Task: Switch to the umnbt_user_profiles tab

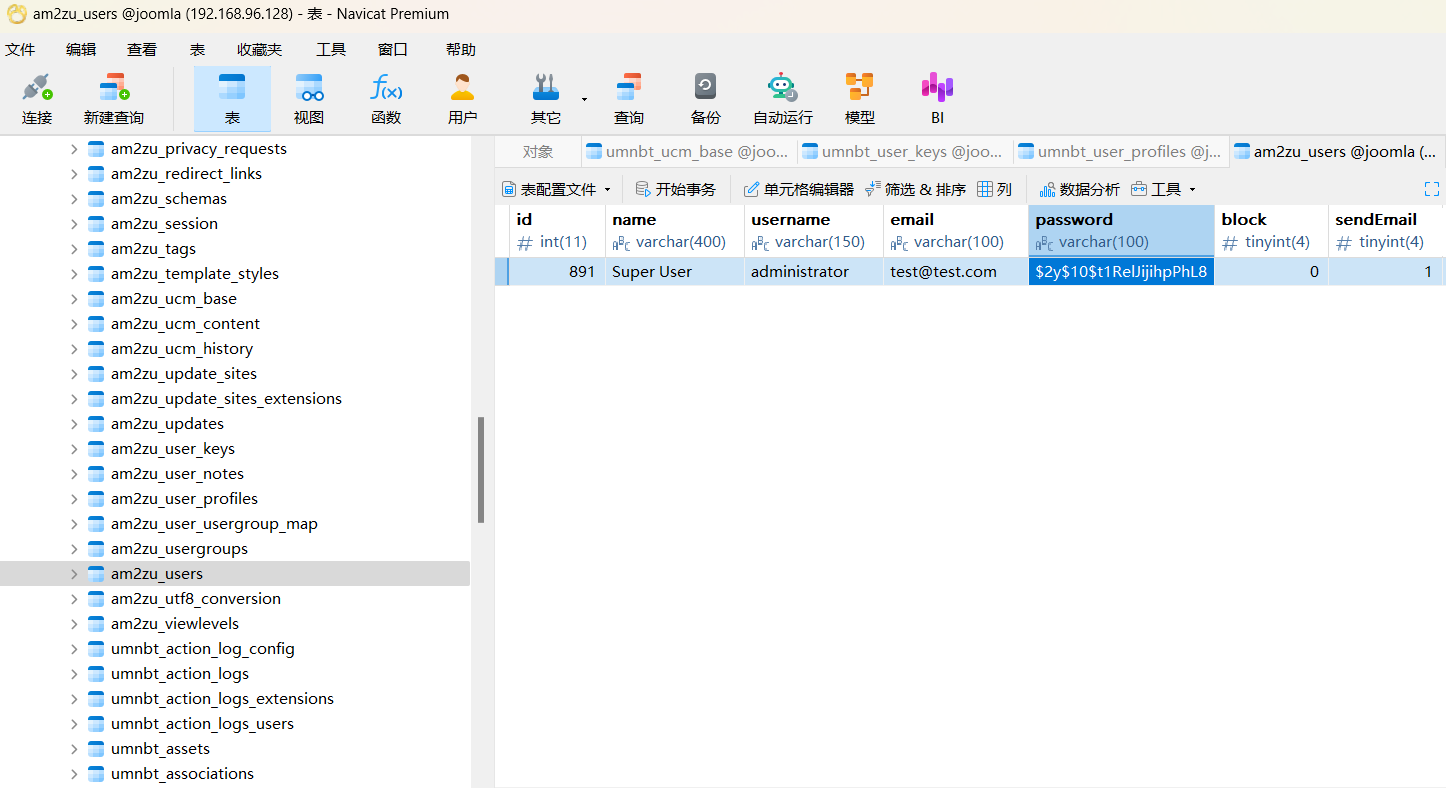Action: [1121, 152]
